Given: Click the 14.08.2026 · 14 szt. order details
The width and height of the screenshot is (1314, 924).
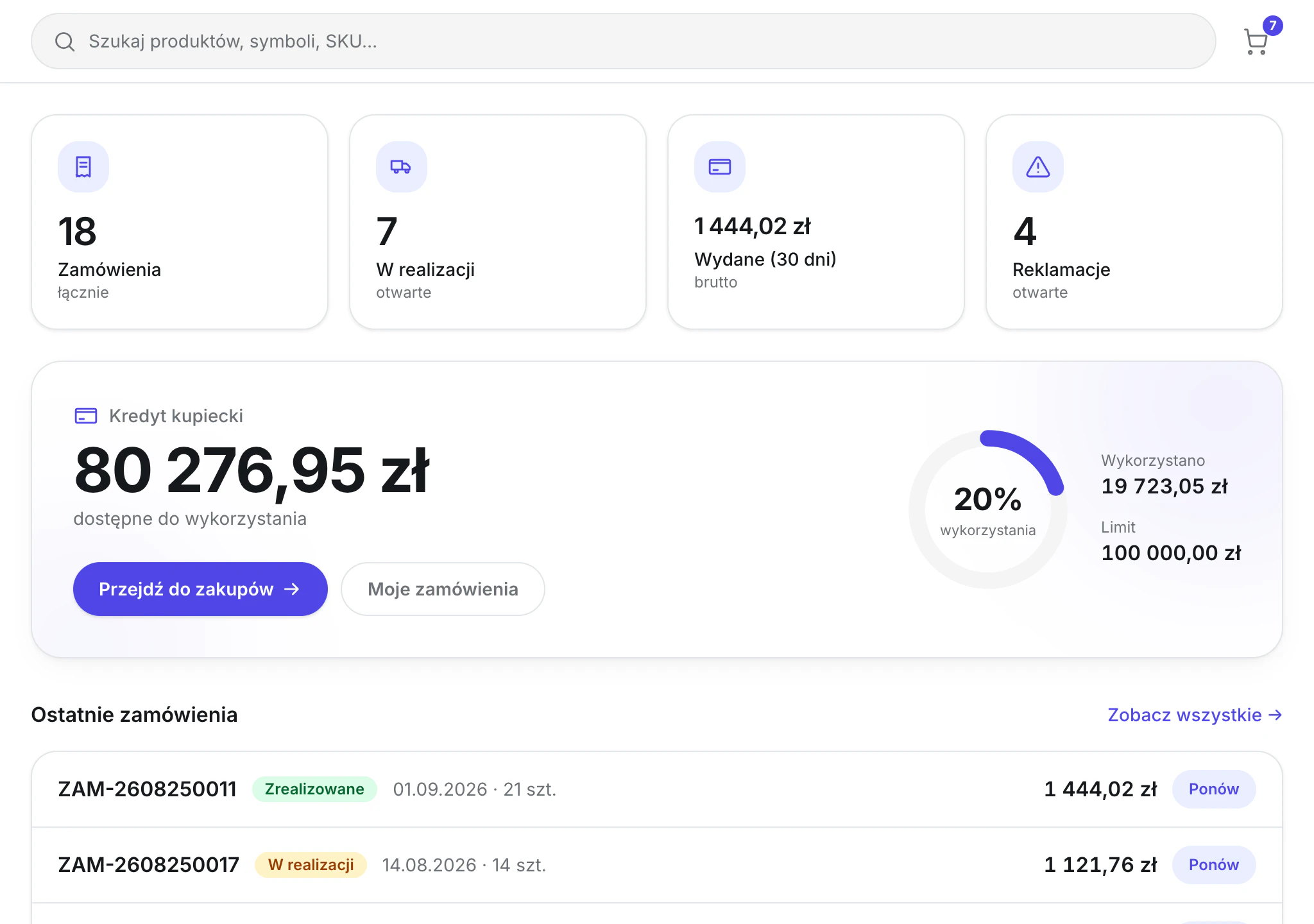Looking at the screenshot, I should [x=465, y=865].
